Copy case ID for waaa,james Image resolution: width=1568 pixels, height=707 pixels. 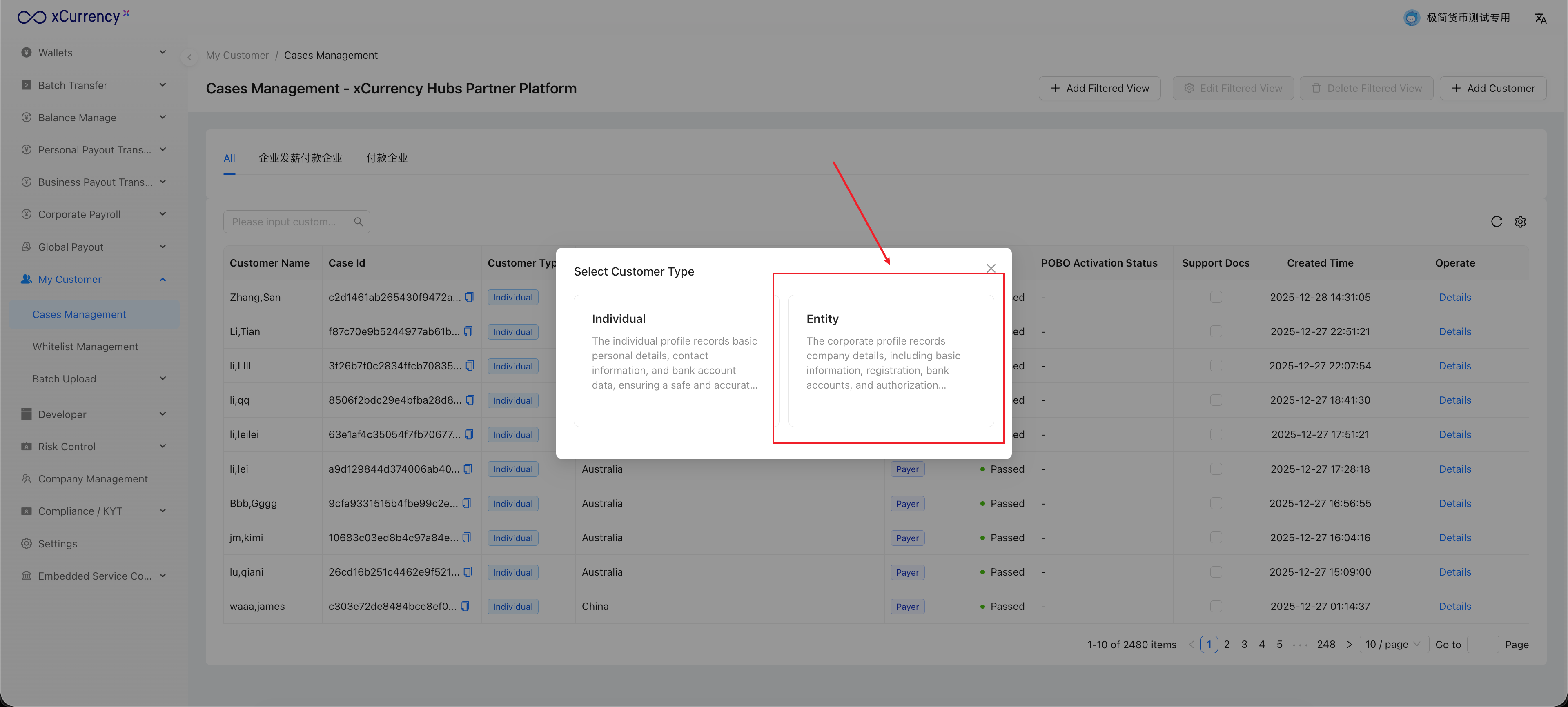pyautogui.click(x=465, y=606)
